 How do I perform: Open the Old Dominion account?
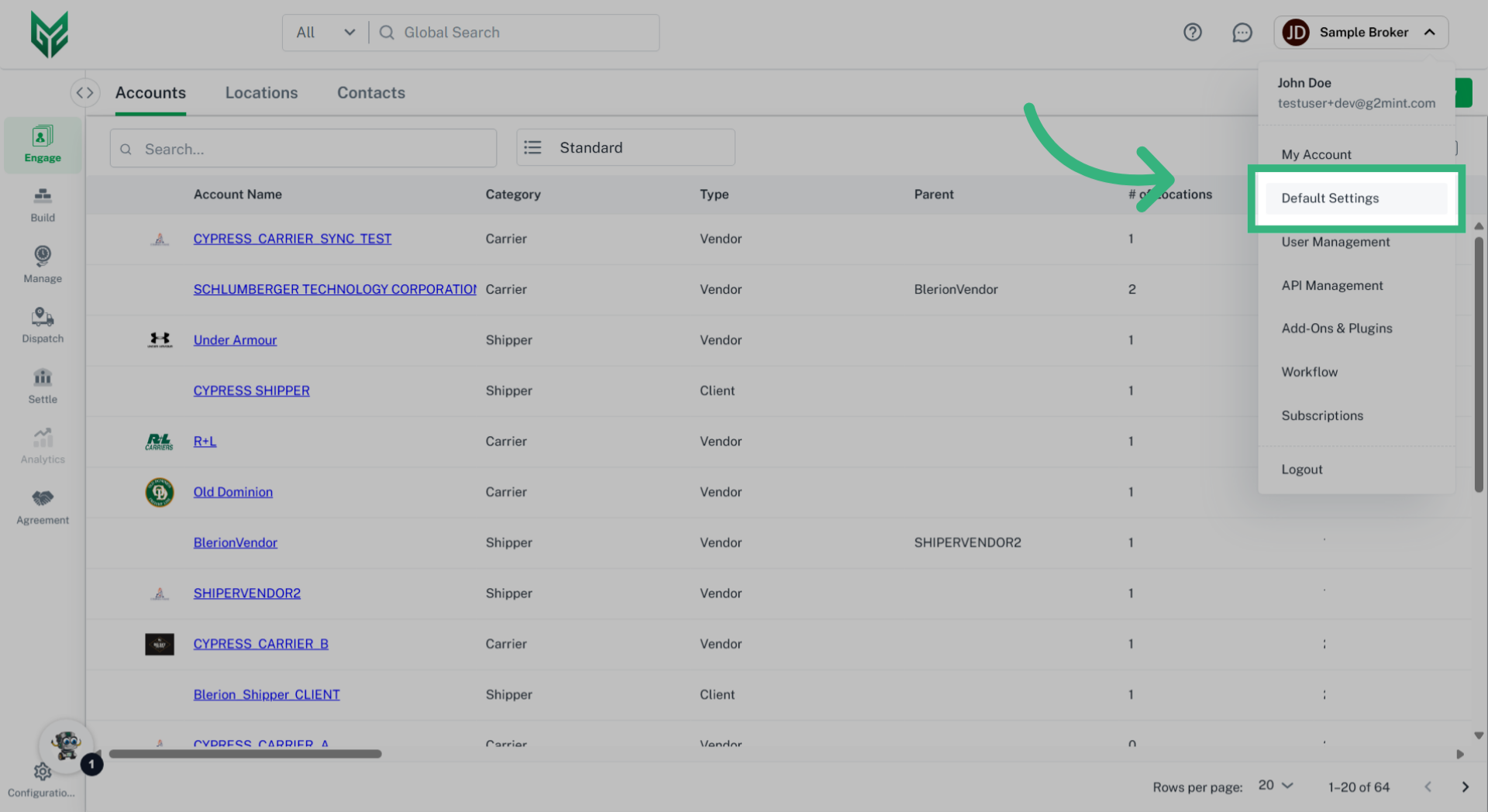click(232, 491)
